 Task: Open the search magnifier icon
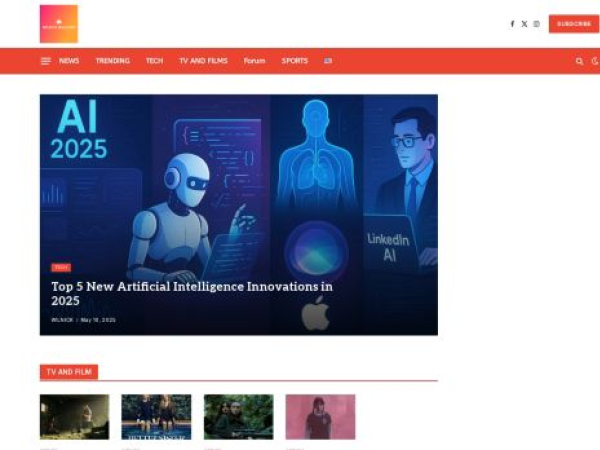[579, 61]
